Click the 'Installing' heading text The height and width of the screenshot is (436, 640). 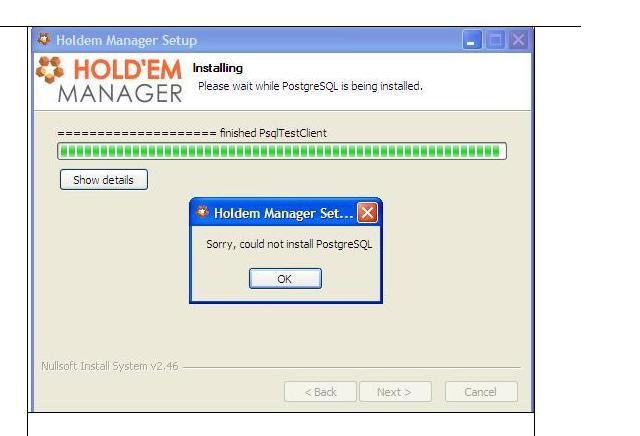pyautogui.click(x=218, y=68)
